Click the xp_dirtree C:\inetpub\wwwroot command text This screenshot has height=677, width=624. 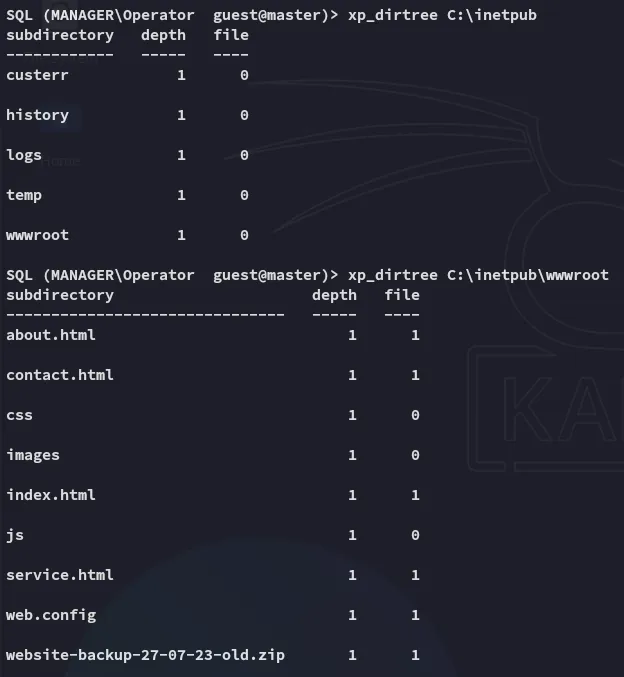pos(478,275)
